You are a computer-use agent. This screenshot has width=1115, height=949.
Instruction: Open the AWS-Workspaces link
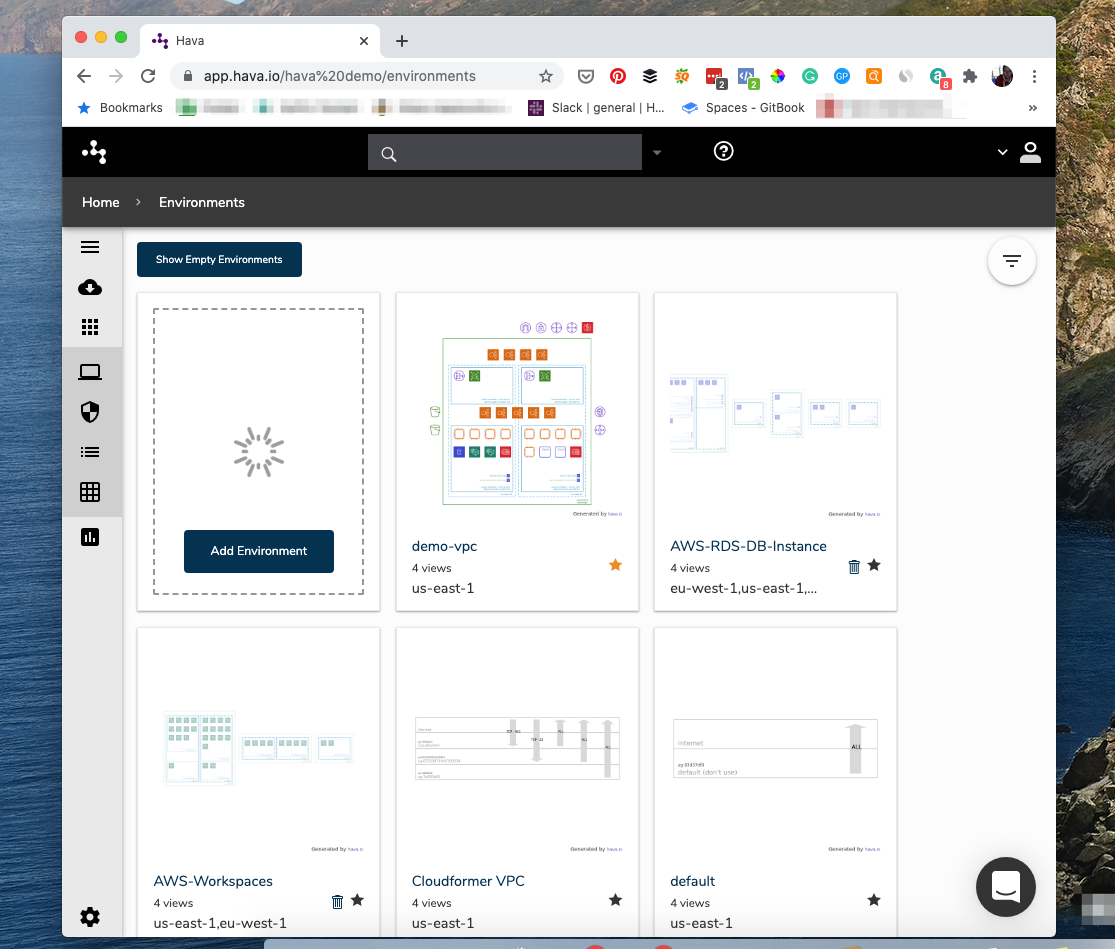coord(213,881)
